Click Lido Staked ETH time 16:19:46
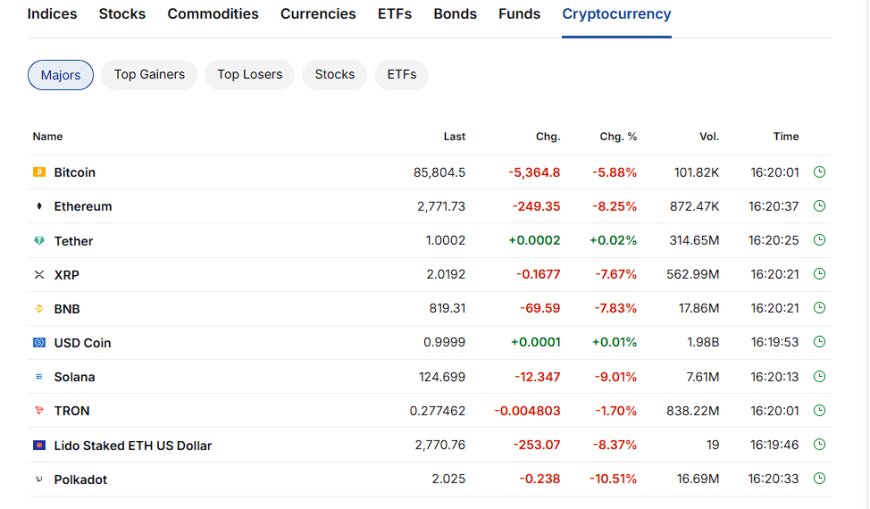This screenshot has height=509, width=870. (775, 445)
